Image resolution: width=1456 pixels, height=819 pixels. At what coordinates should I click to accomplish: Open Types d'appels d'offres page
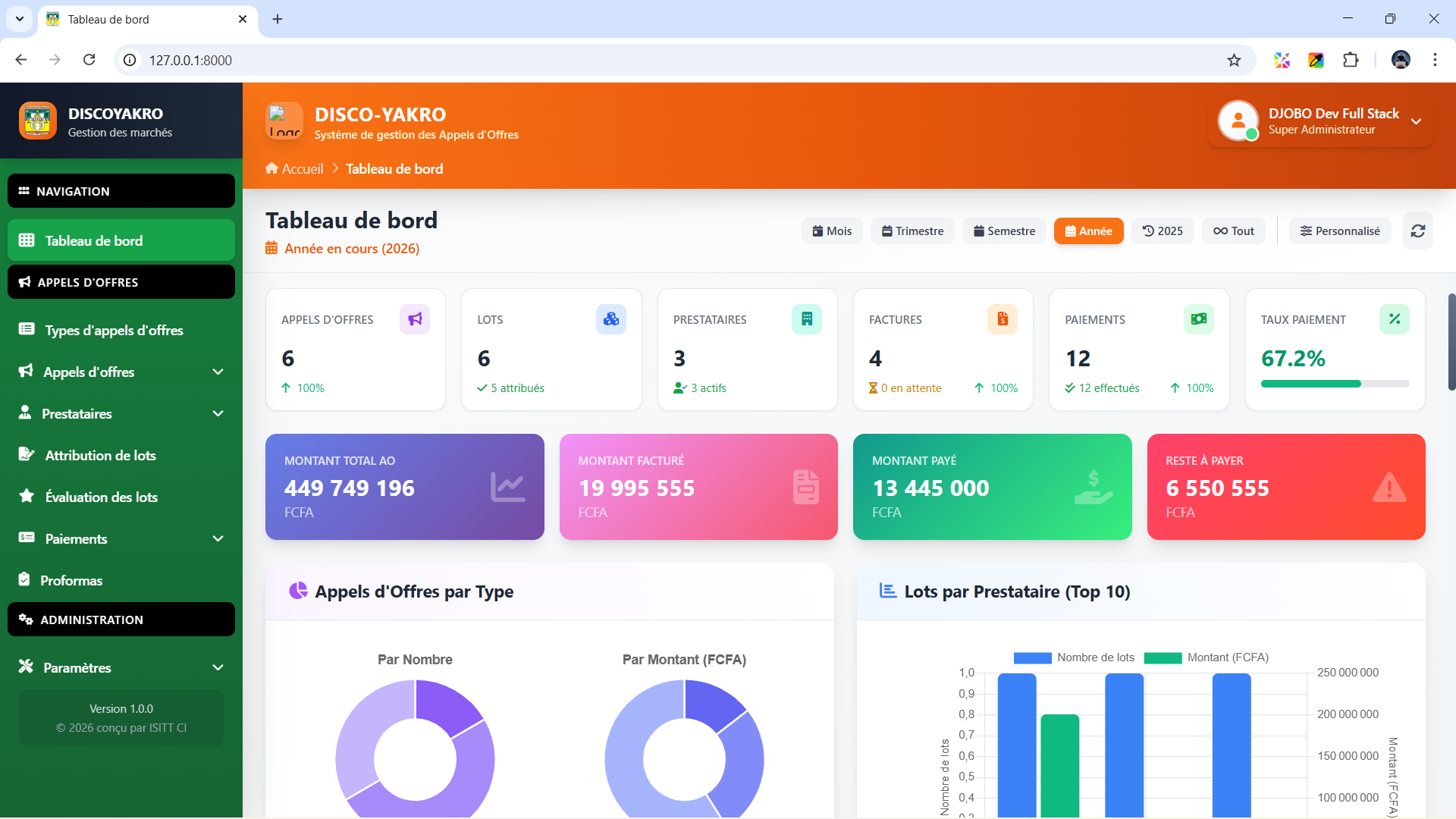121,330
